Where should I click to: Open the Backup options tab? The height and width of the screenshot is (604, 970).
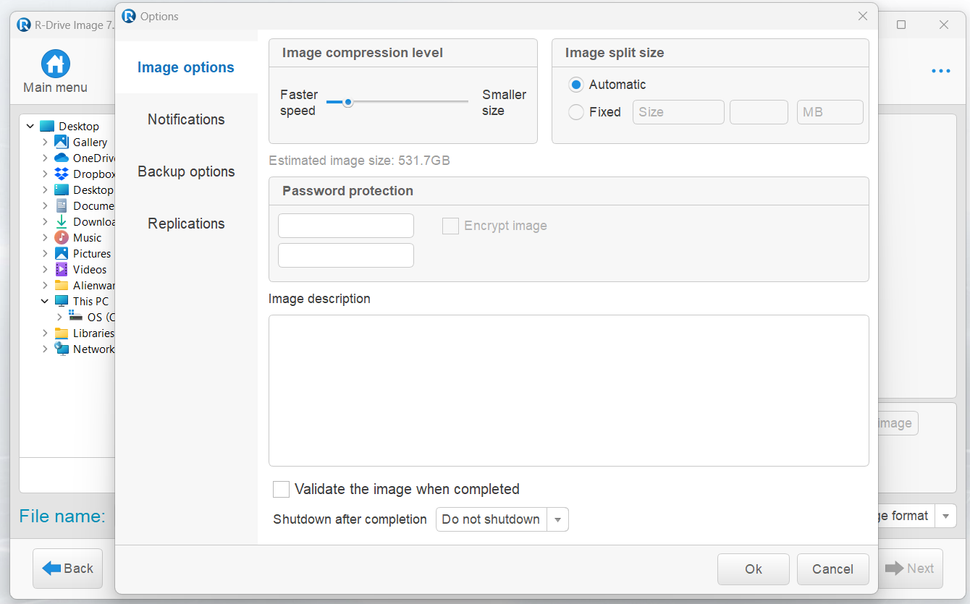(186, 172)
